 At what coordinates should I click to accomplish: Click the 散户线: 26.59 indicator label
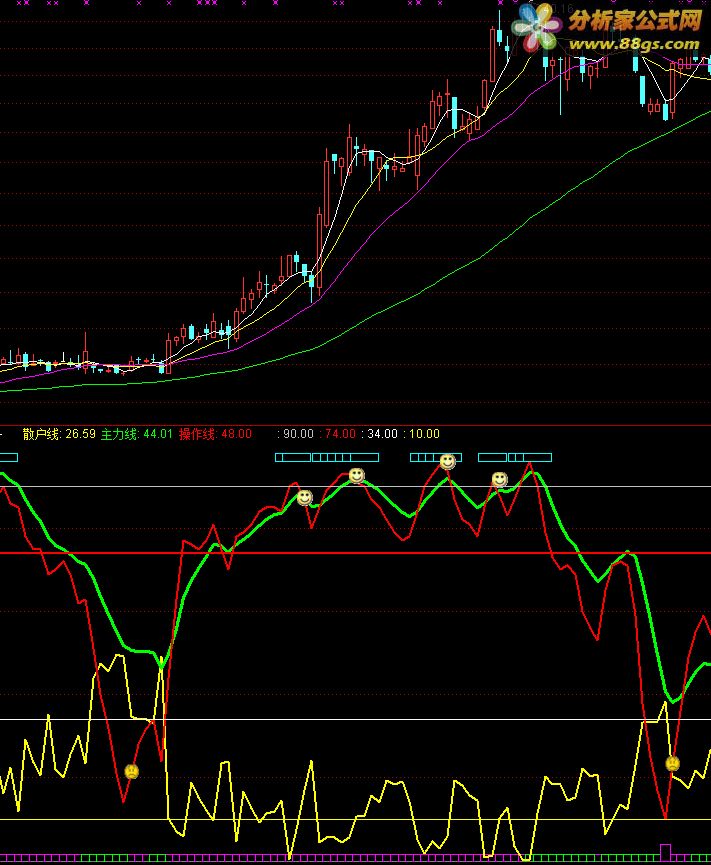[x=59, y=434]
